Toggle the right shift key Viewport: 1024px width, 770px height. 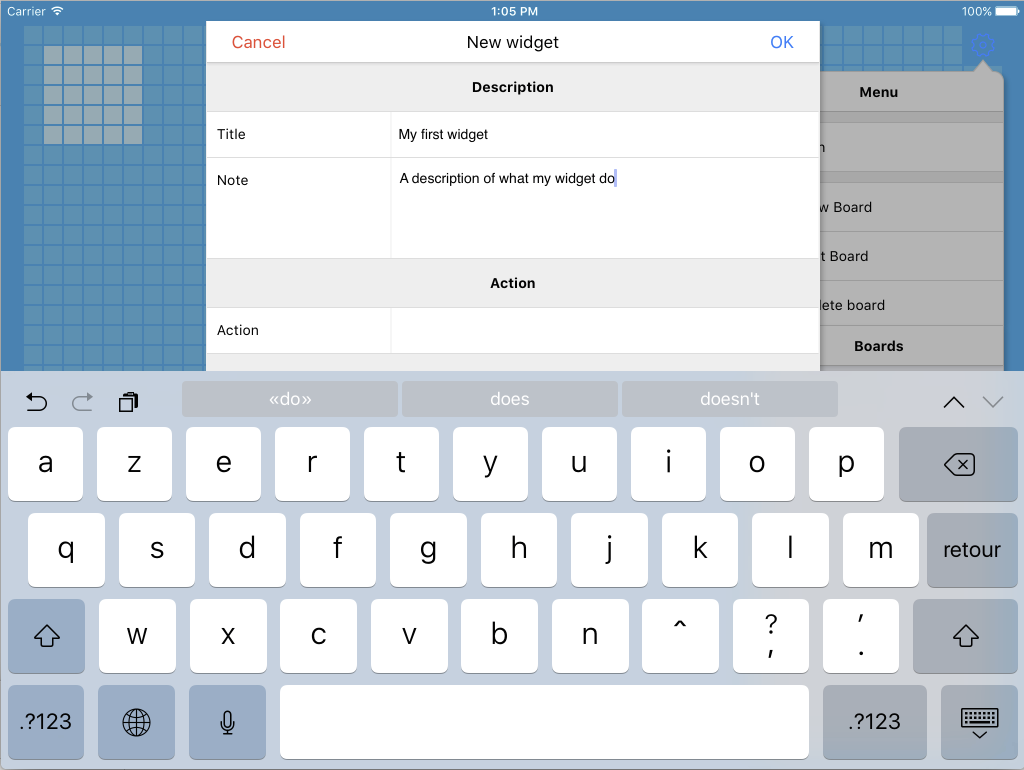[x=964, y=636]
